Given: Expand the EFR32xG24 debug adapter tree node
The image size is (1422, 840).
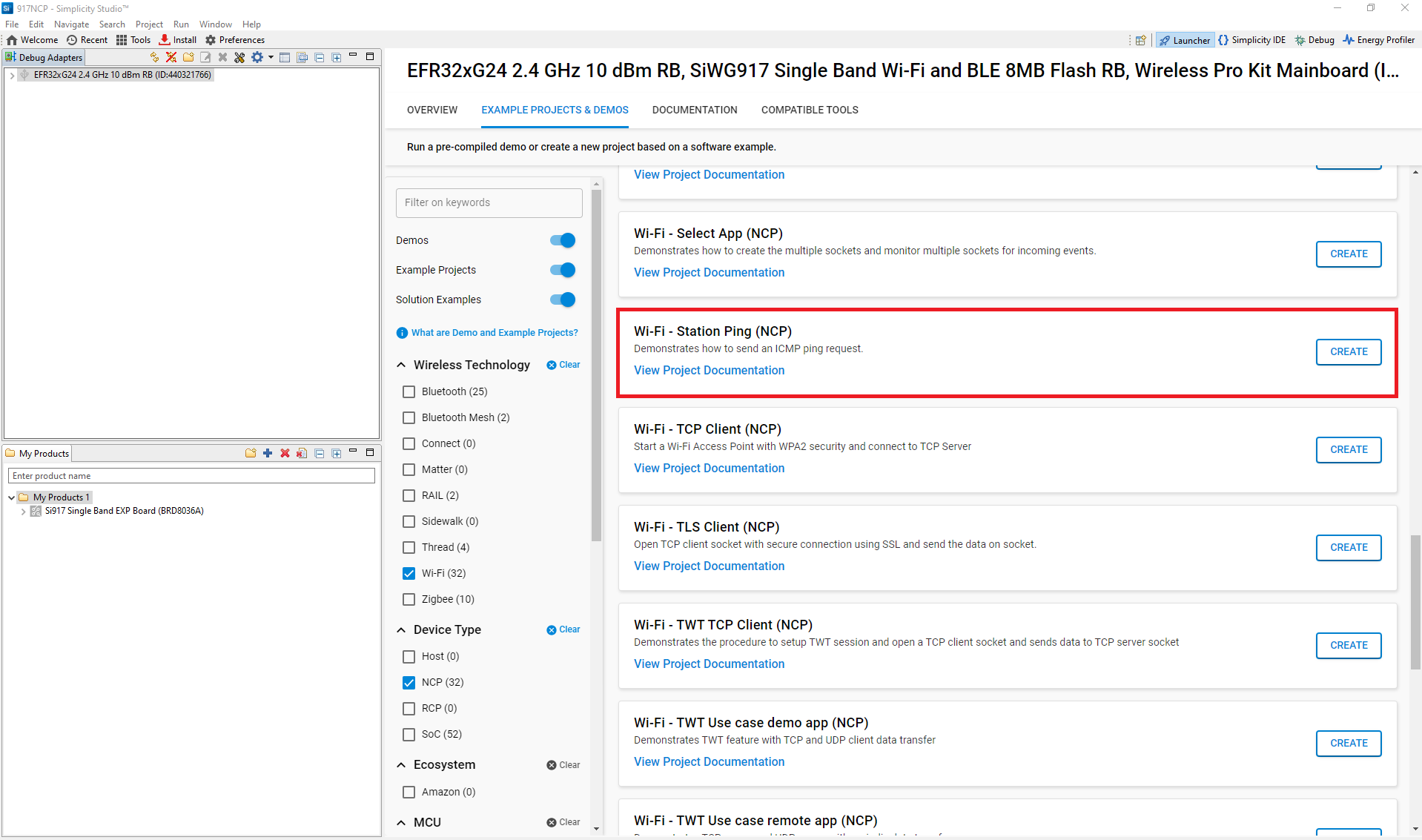Looking at the screenshot, I should [x=12, y=75].
